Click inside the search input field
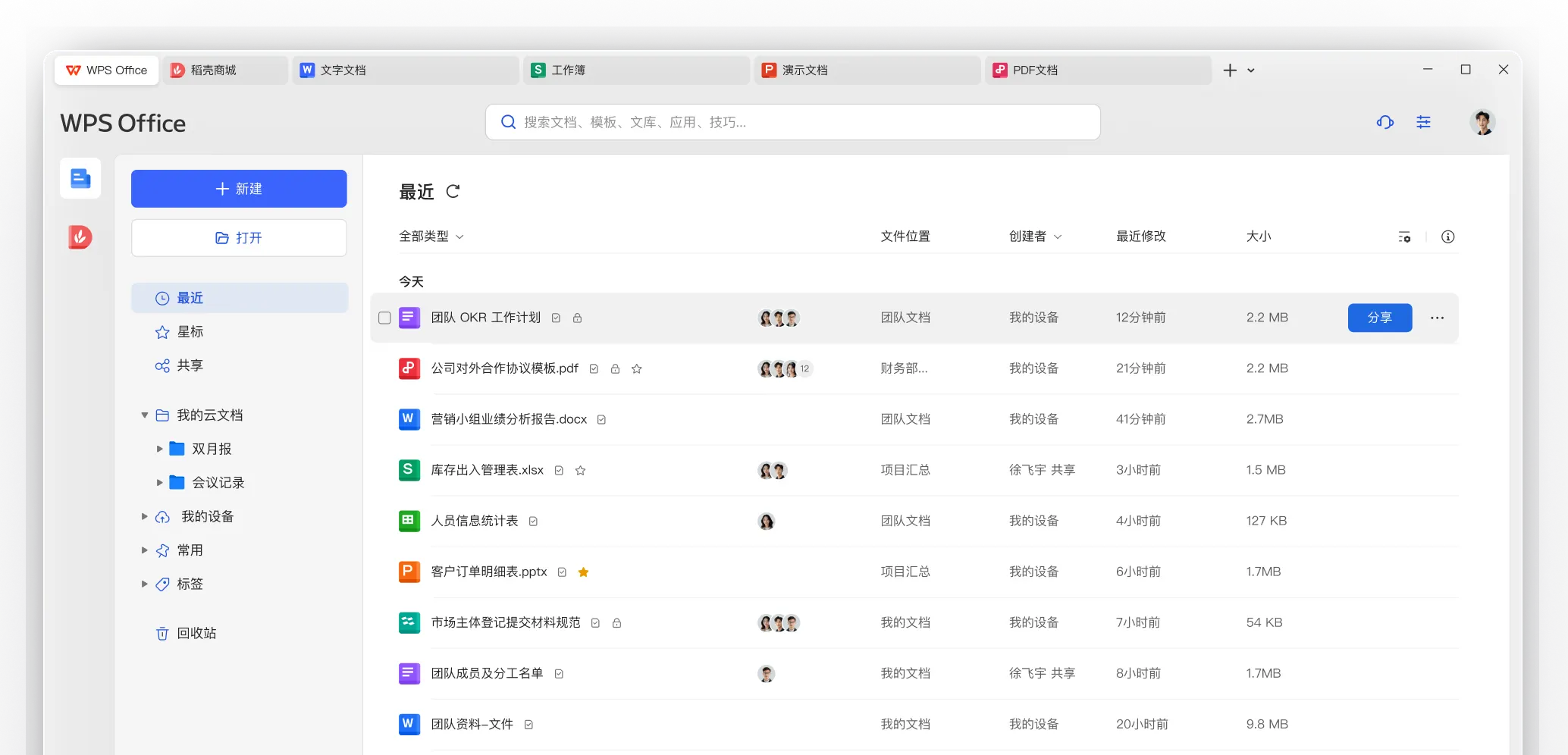1568x755 pixels. coord(792,122)
